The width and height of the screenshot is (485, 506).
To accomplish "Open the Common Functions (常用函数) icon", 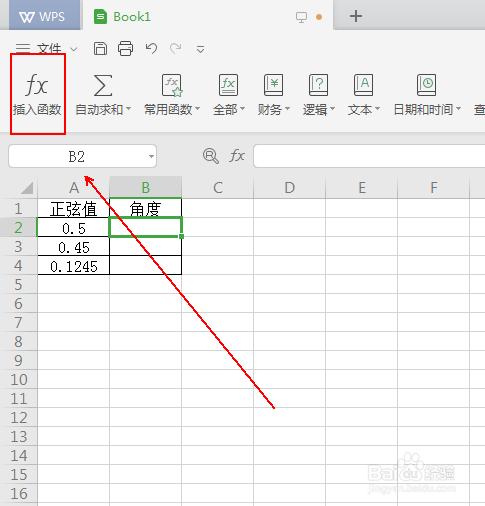I will tap(172, 85).
